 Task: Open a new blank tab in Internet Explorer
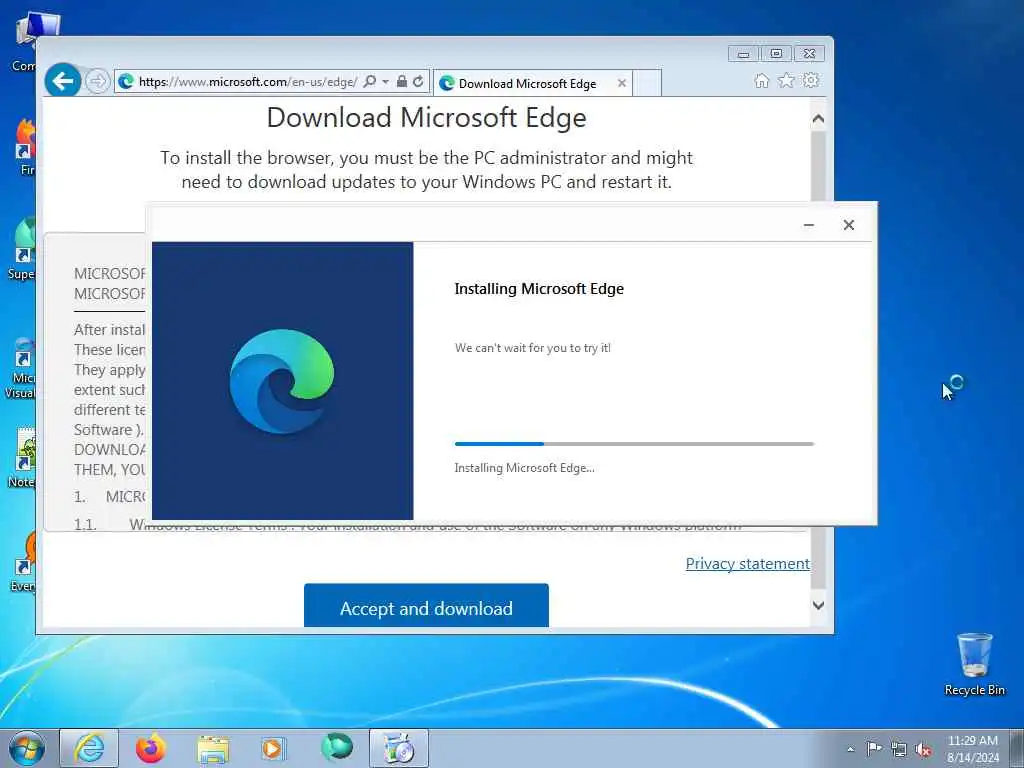647,84
